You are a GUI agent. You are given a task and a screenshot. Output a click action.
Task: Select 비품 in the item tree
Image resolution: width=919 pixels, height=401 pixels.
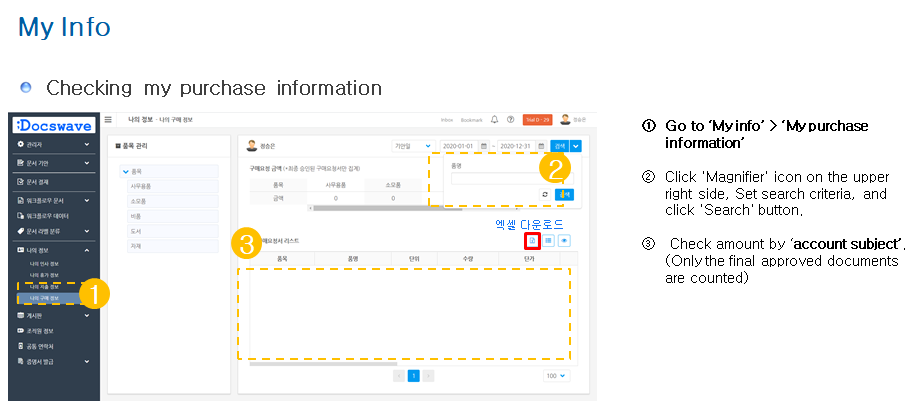coord(173,216)
